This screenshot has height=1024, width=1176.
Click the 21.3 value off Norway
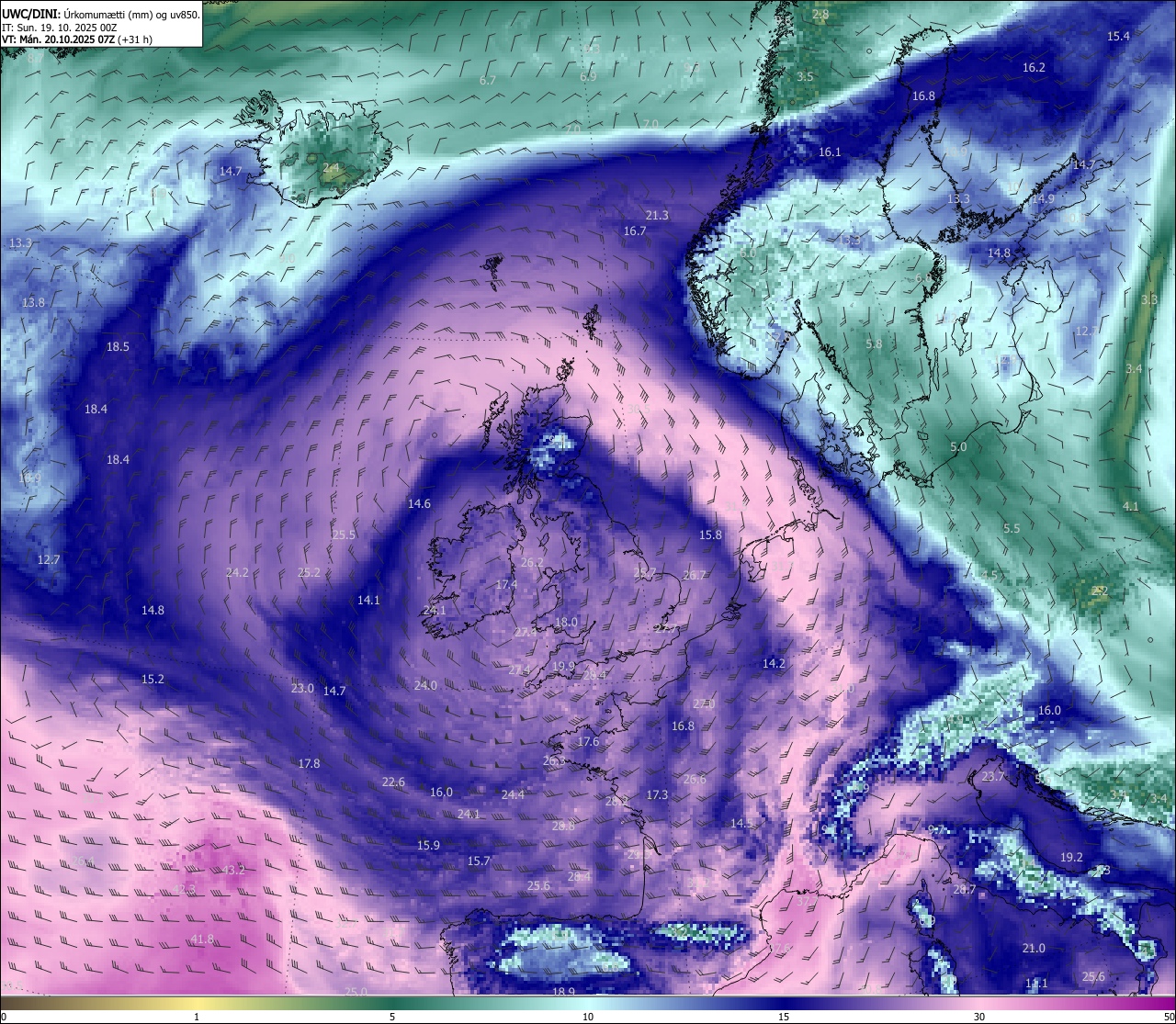tap(657, 216)
